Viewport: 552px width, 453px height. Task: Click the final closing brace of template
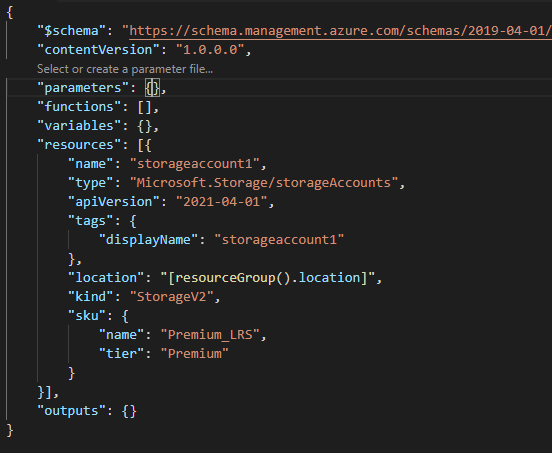click(x=10, y=430)
